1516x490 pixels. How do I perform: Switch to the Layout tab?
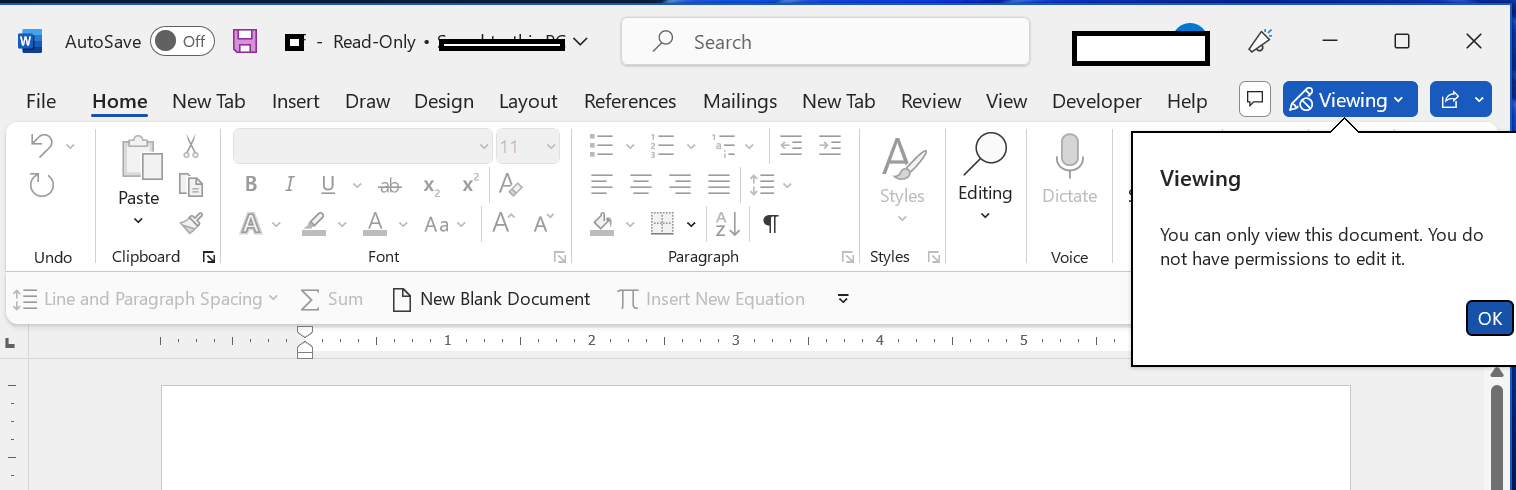point(528,101)
